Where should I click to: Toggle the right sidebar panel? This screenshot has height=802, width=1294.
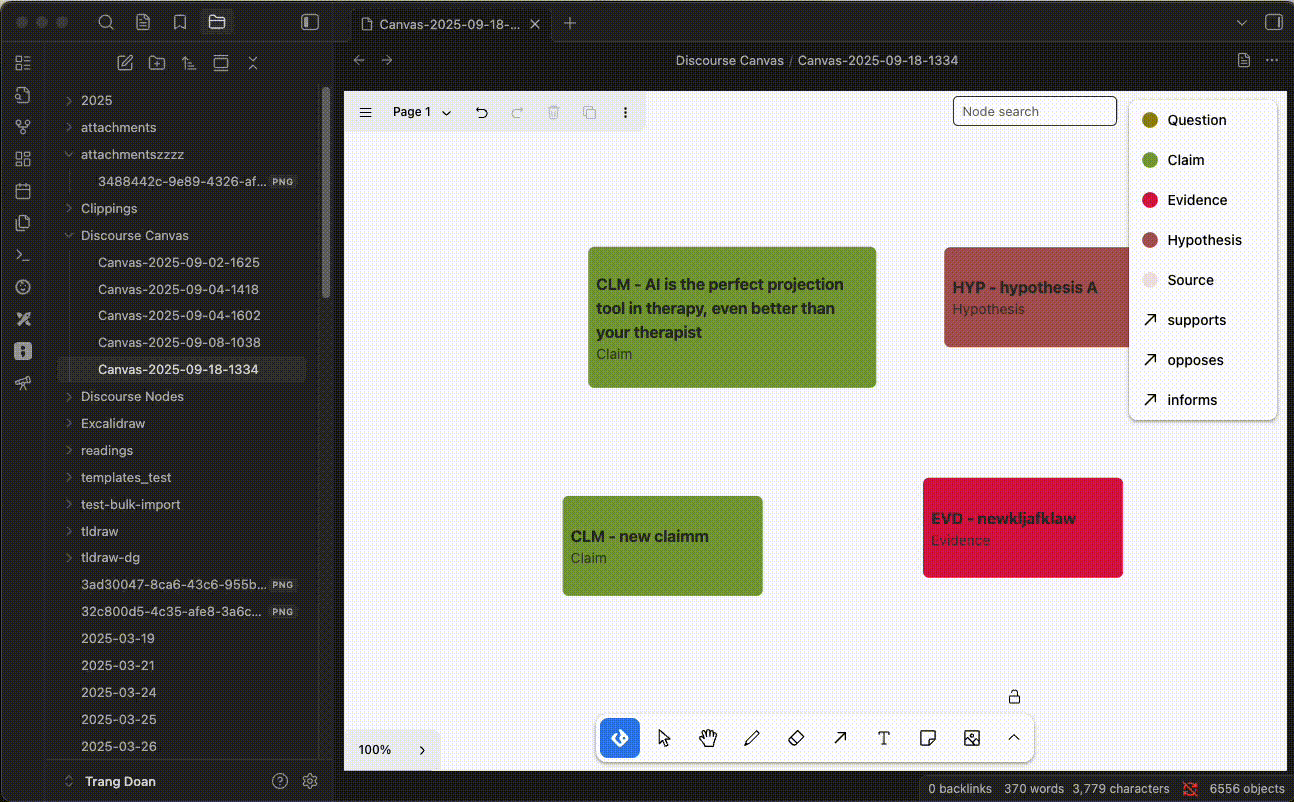pyautogui.click(x=1273, y=22)
